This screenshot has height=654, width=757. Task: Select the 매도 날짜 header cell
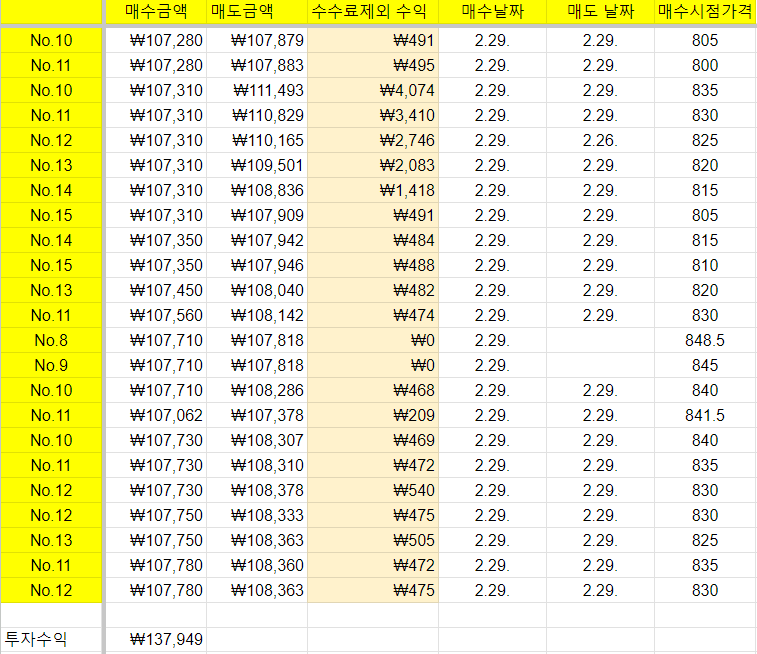[600, 12]
